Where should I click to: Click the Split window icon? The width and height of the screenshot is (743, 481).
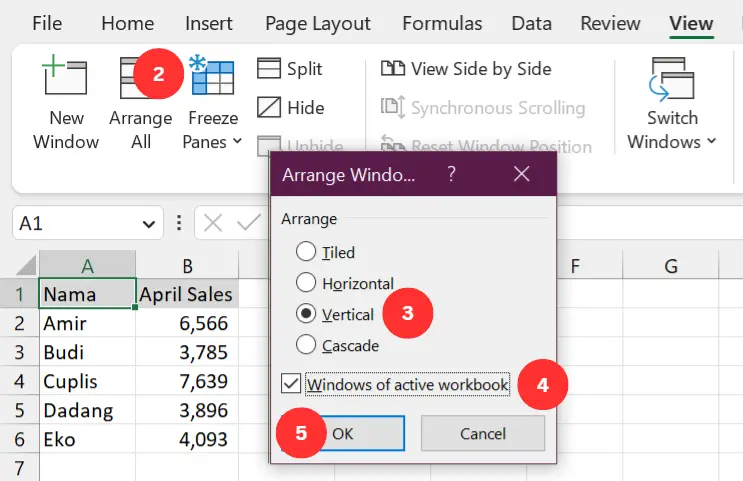click(270, 68)
